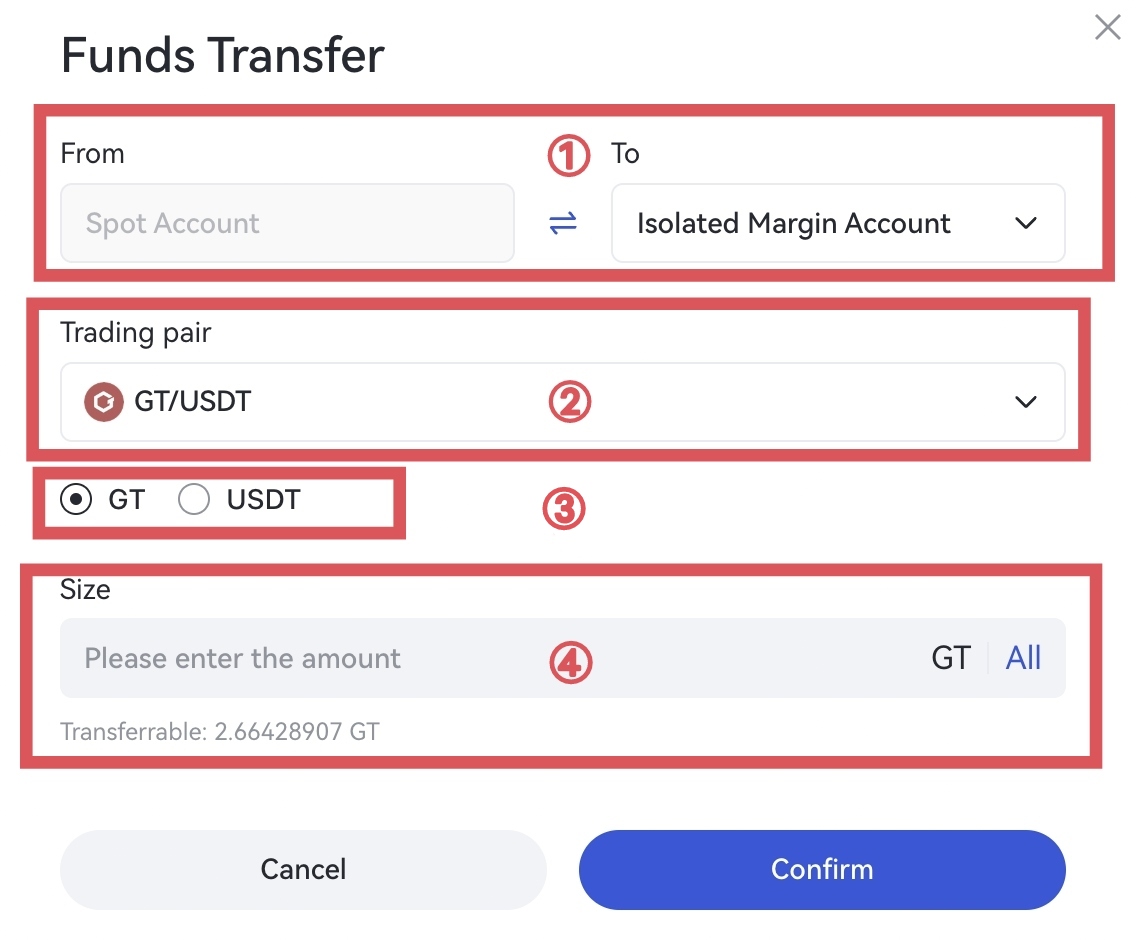Click the "Funds Transfer" dialog title
Image resolution: width=1136 pixels, height=940 pixels.
tap(222, 55)
